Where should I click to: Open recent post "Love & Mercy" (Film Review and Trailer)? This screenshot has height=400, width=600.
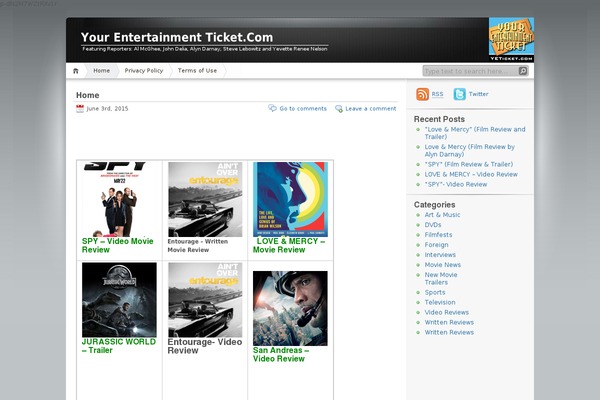coord(475,133)
